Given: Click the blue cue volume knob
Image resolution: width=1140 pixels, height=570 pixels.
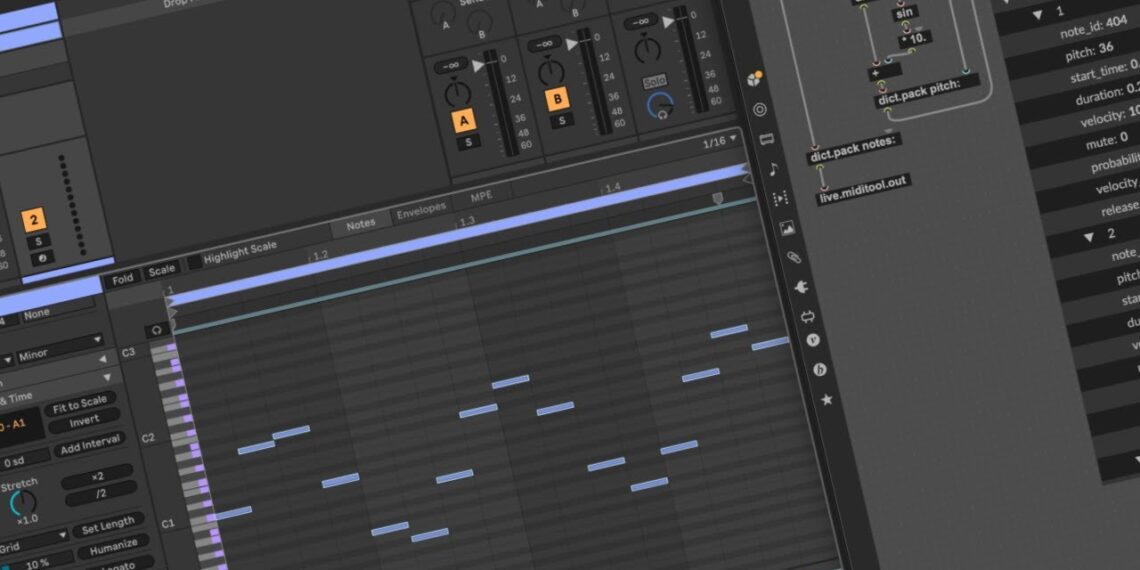Looking at the screenshot, I should tap(660, 106).
